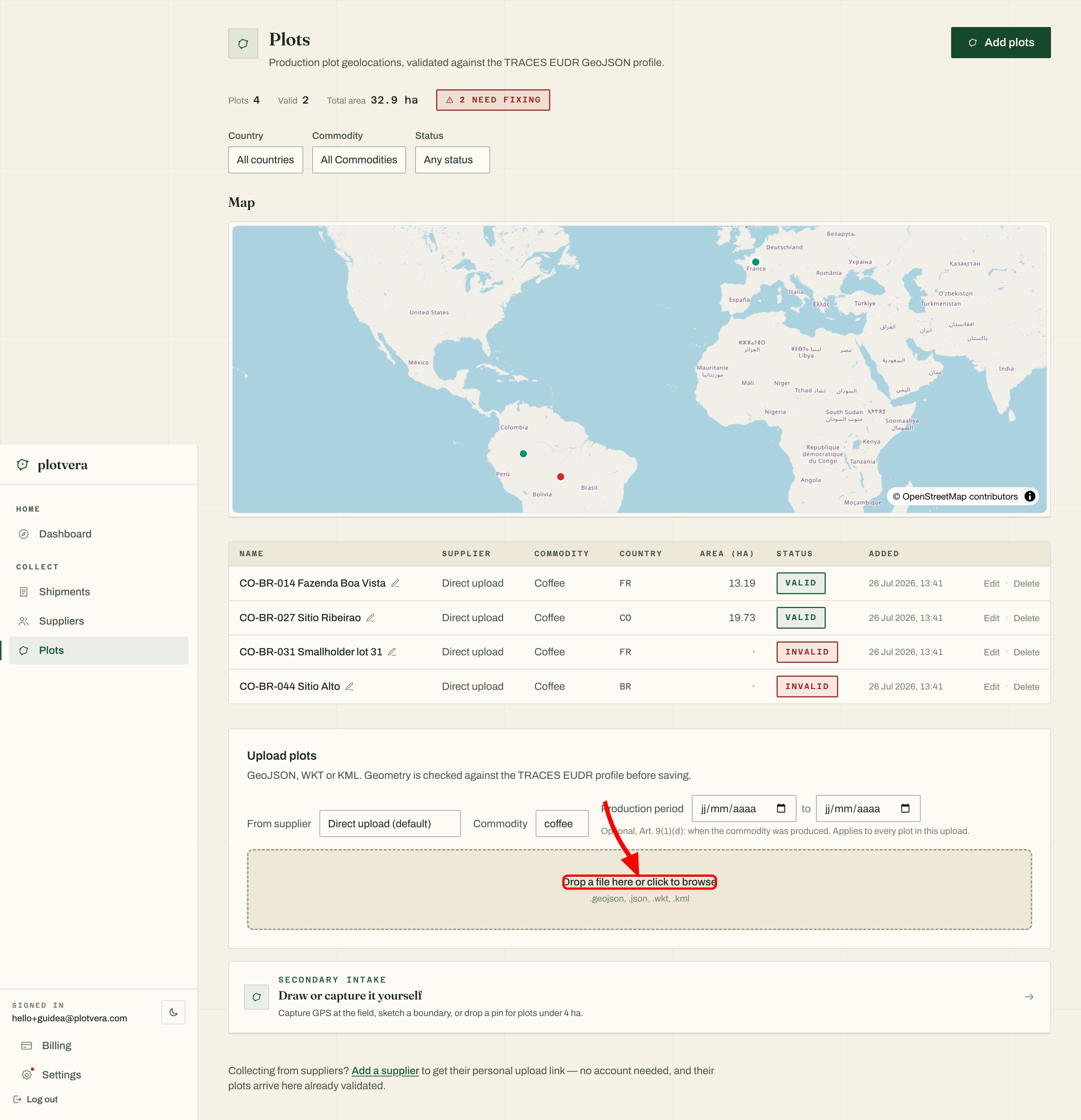The width and height of the screenshot is (1081, 1120).
Task: Click the 19.73 area value
Action: point(742,618)
